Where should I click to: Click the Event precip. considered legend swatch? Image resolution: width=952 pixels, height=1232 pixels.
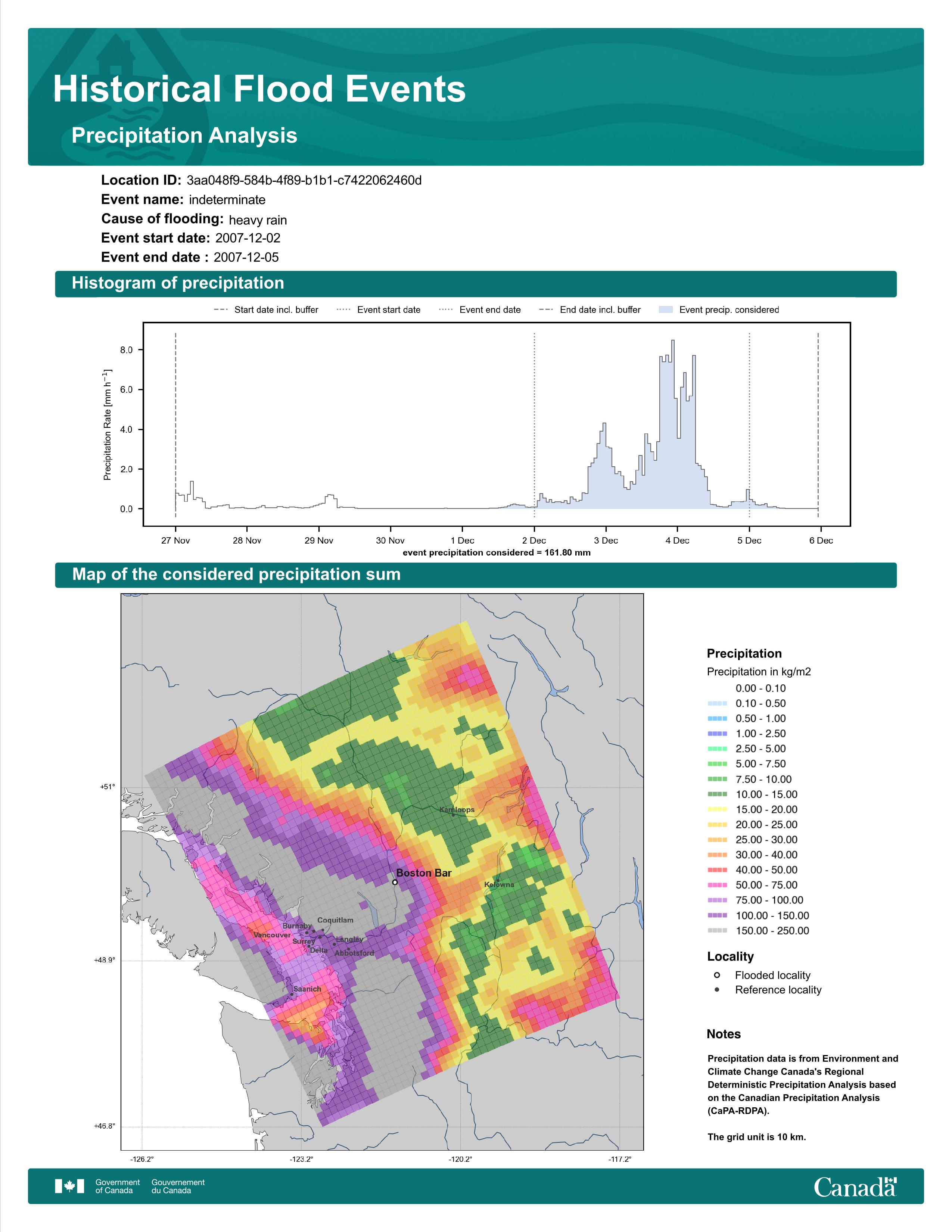666,310
